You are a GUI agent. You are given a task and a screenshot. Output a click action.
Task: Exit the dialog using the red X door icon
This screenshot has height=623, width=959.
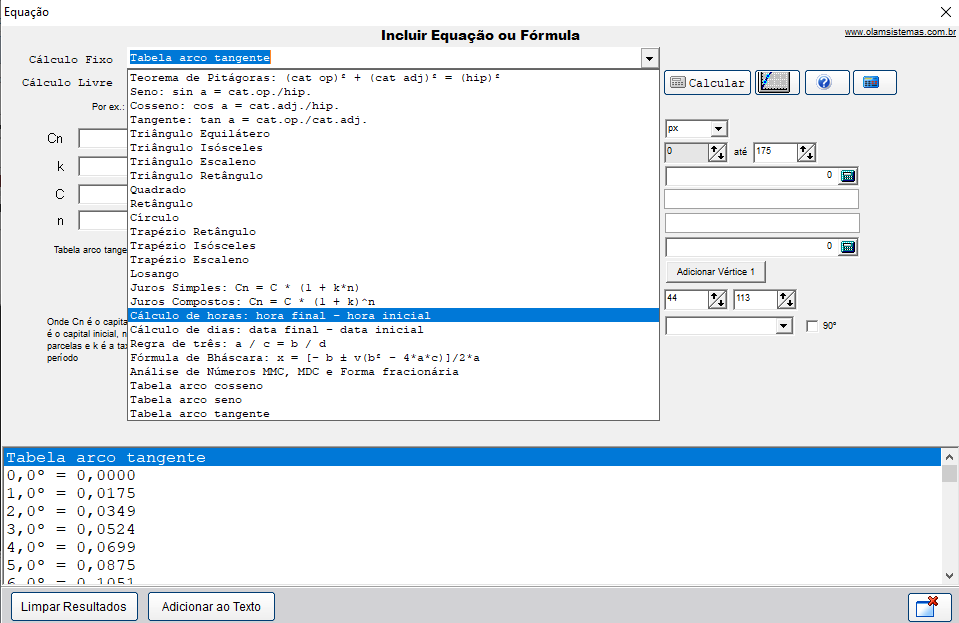coord(928,606)
